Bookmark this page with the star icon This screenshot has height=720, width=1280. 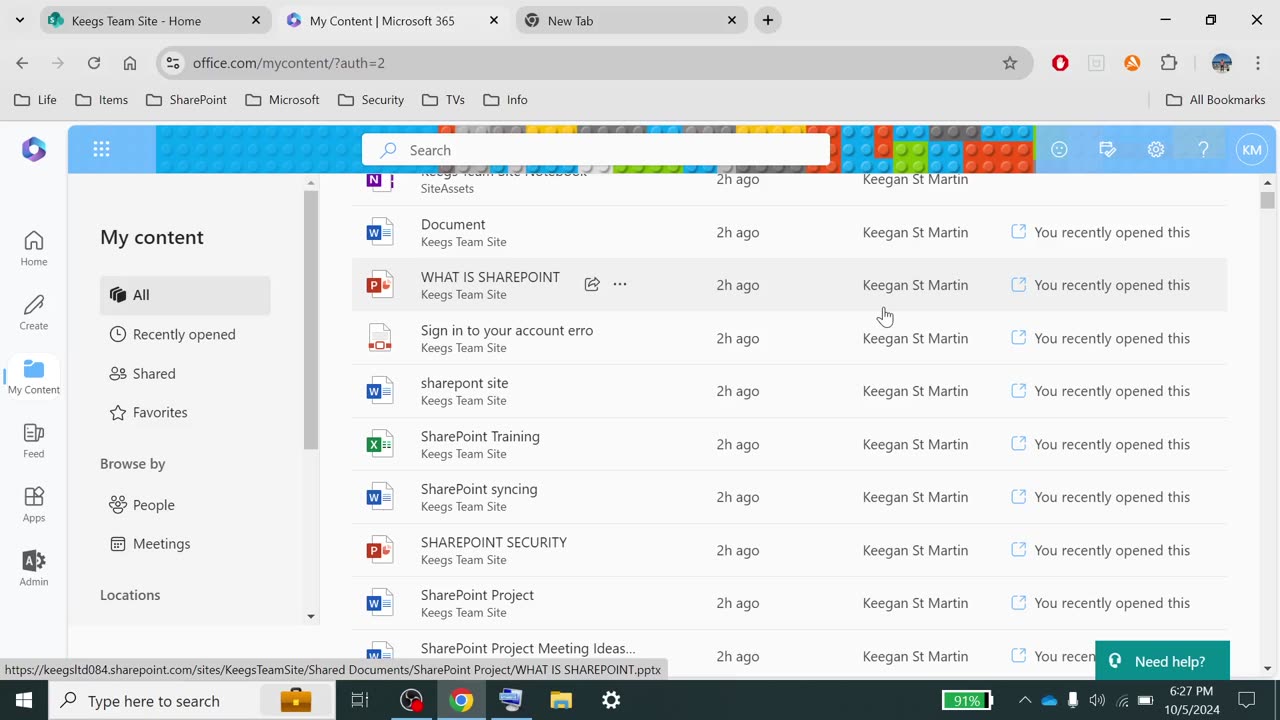pyautogui.click(x=1010, y=63)
